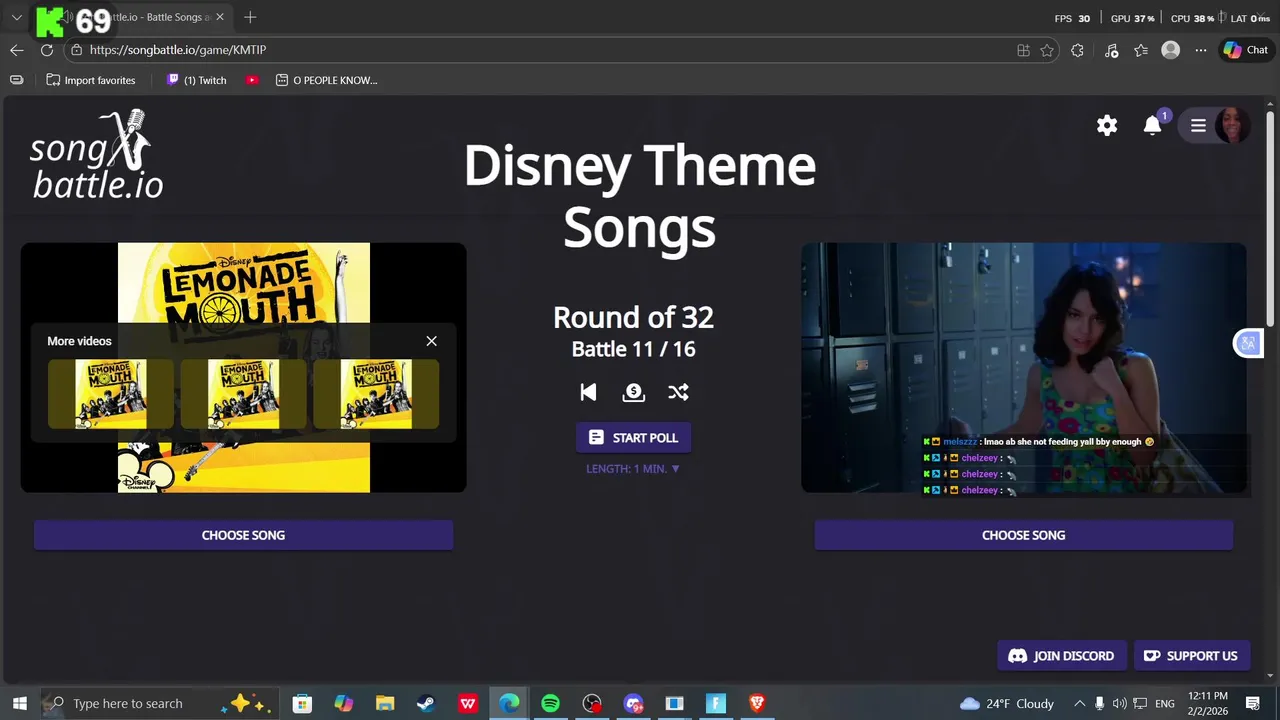The height and width of the screenshot is (720, 1280).
Task: Play the locker-room video on the right
Action: (x=1023, y=367)
